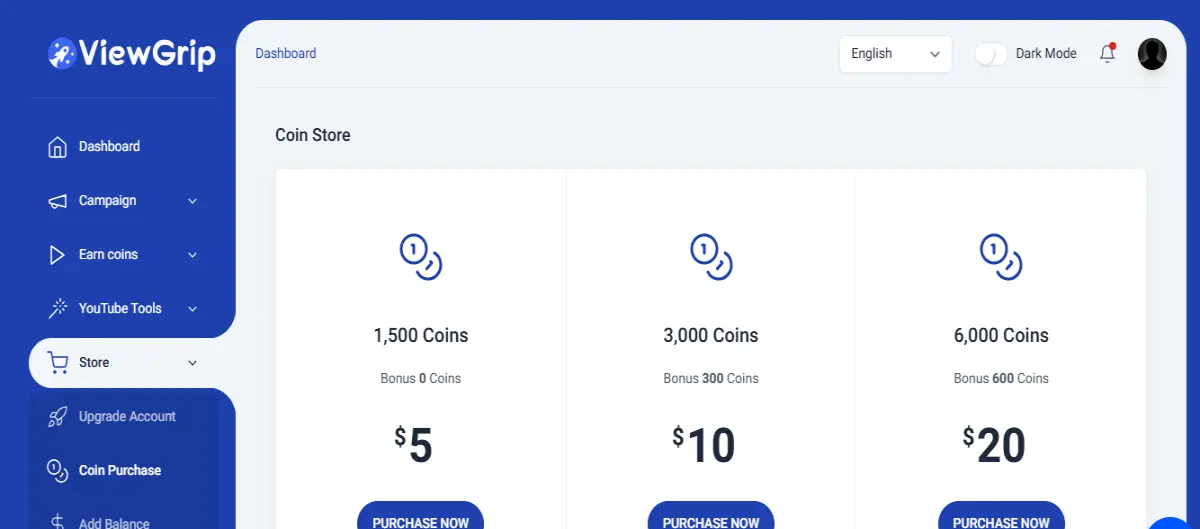Open the notifications bell icon
Image resolution: width=1200 pixels, height=529 pixels.
click(1107, 54)
